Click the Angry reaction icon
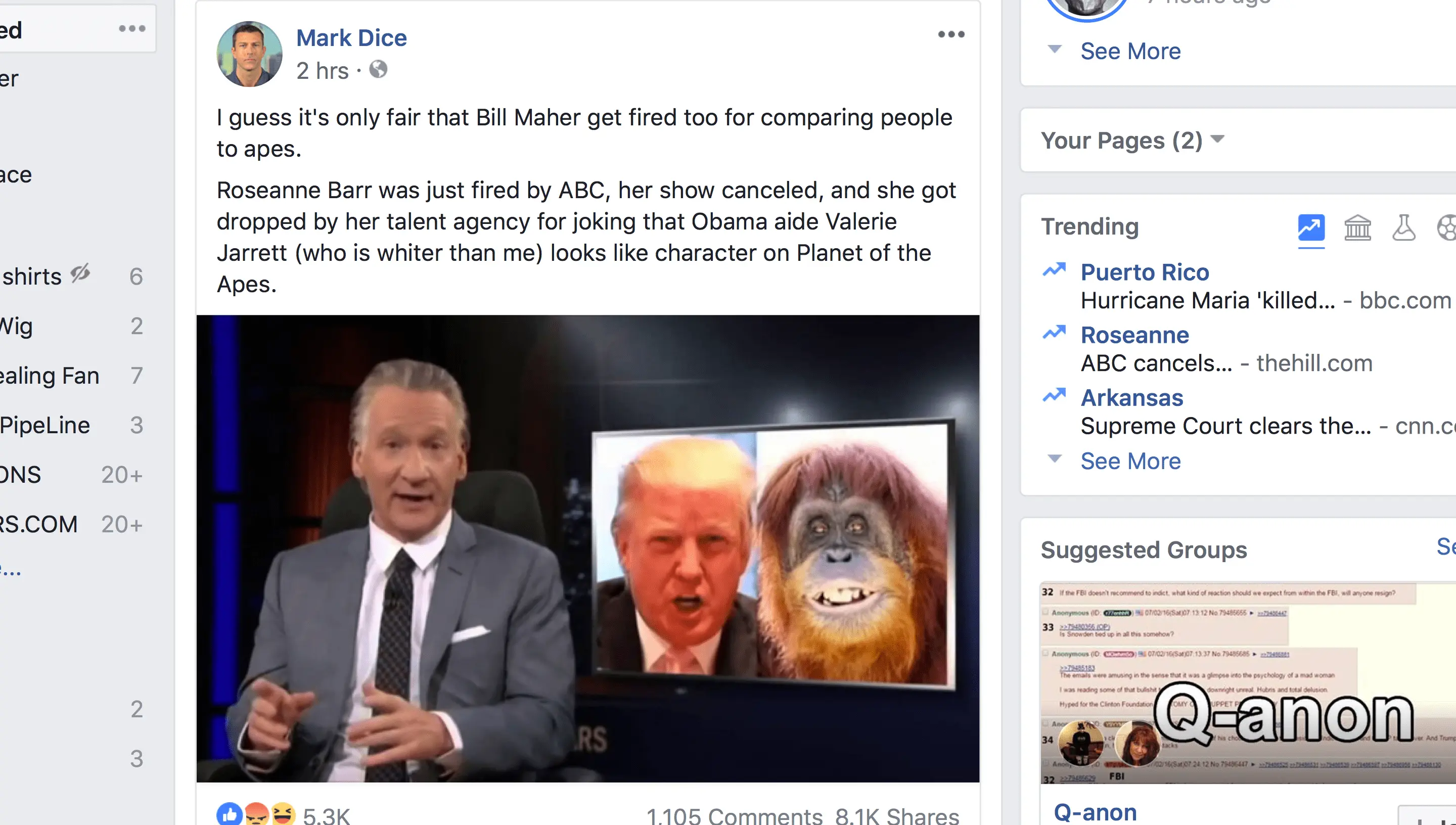1456x825 pixels. pos(257,814)
